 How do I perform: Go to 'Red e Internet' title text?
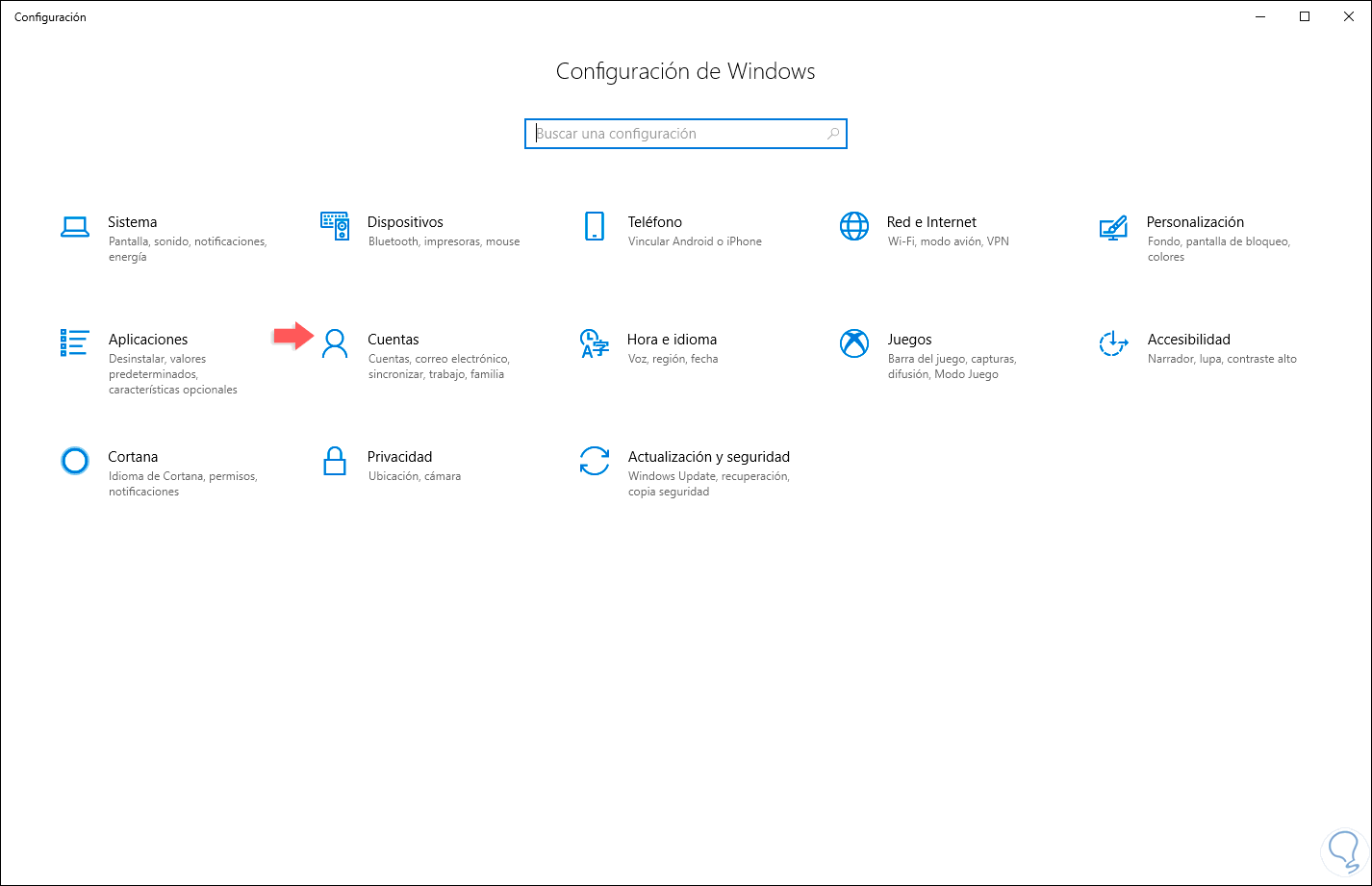[931, 222]
